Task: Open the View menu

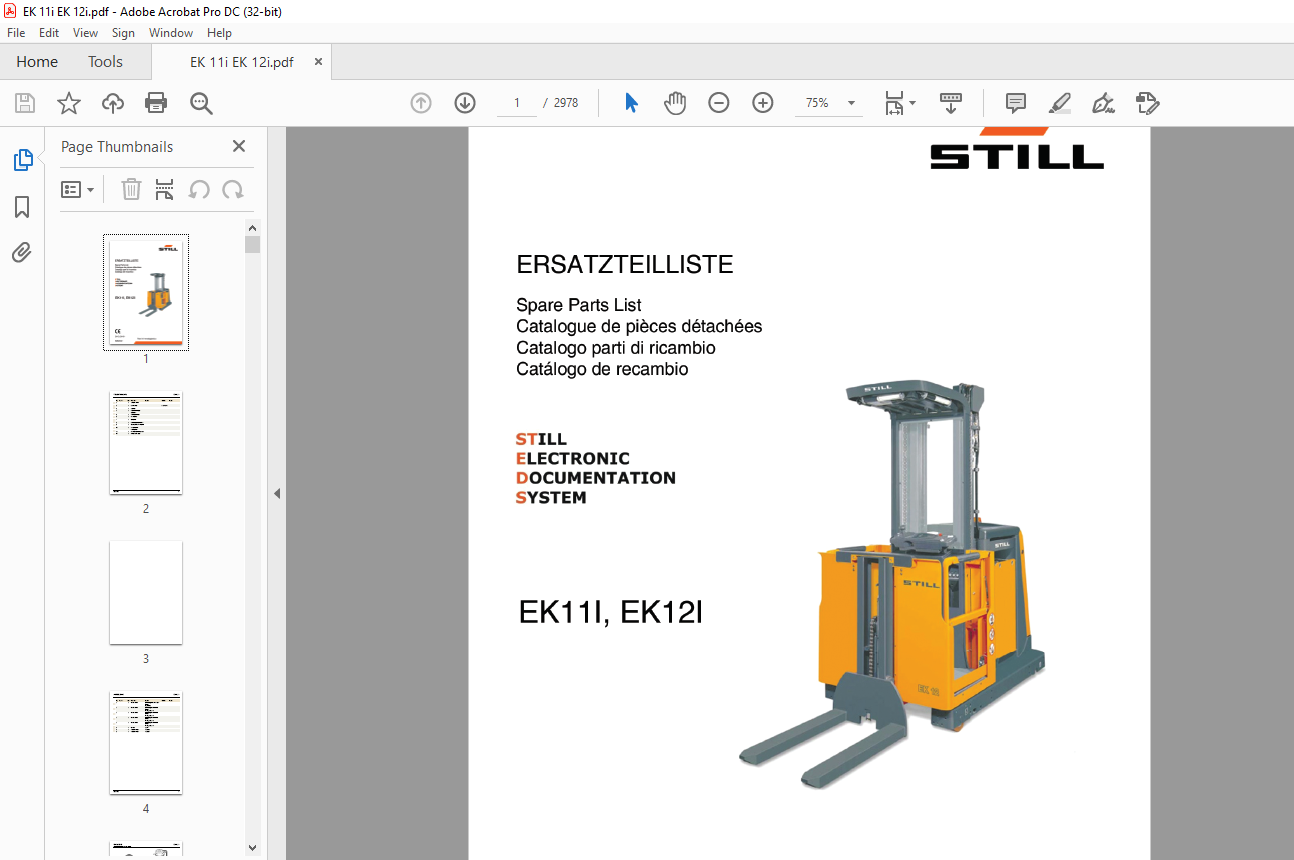Action: [x=85, y=33]
